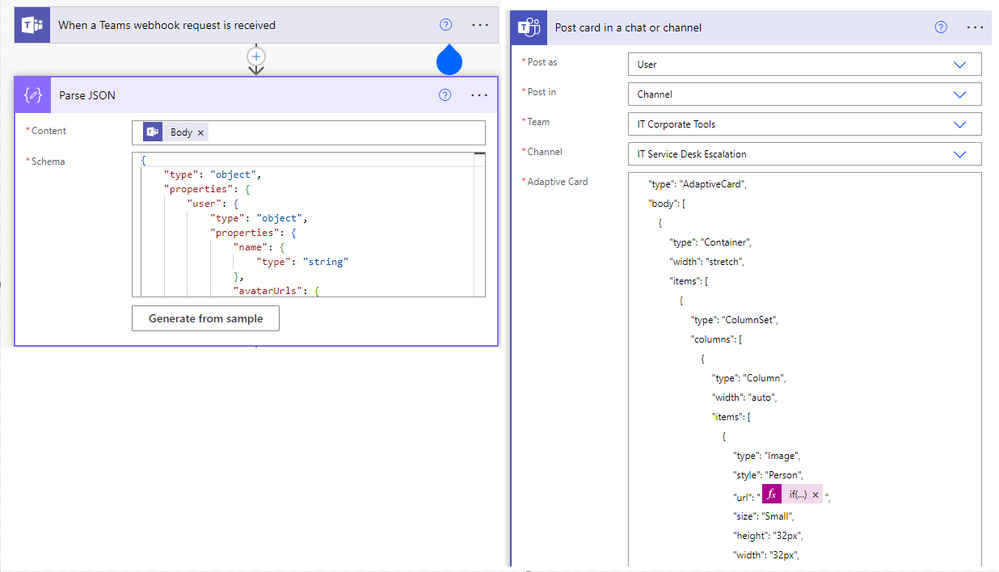Click the "type": "Container" line

tap(710, 242)
